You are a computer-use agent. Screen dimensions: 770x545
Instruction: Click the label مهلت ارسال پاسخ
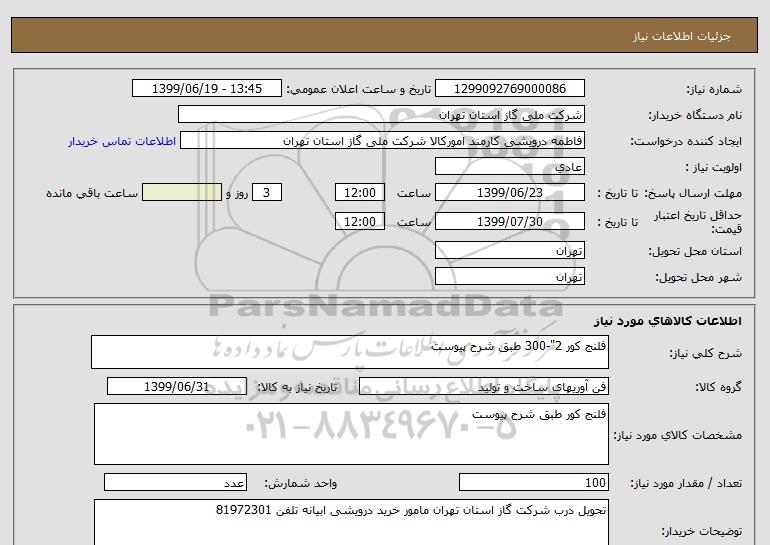point(693,193)
